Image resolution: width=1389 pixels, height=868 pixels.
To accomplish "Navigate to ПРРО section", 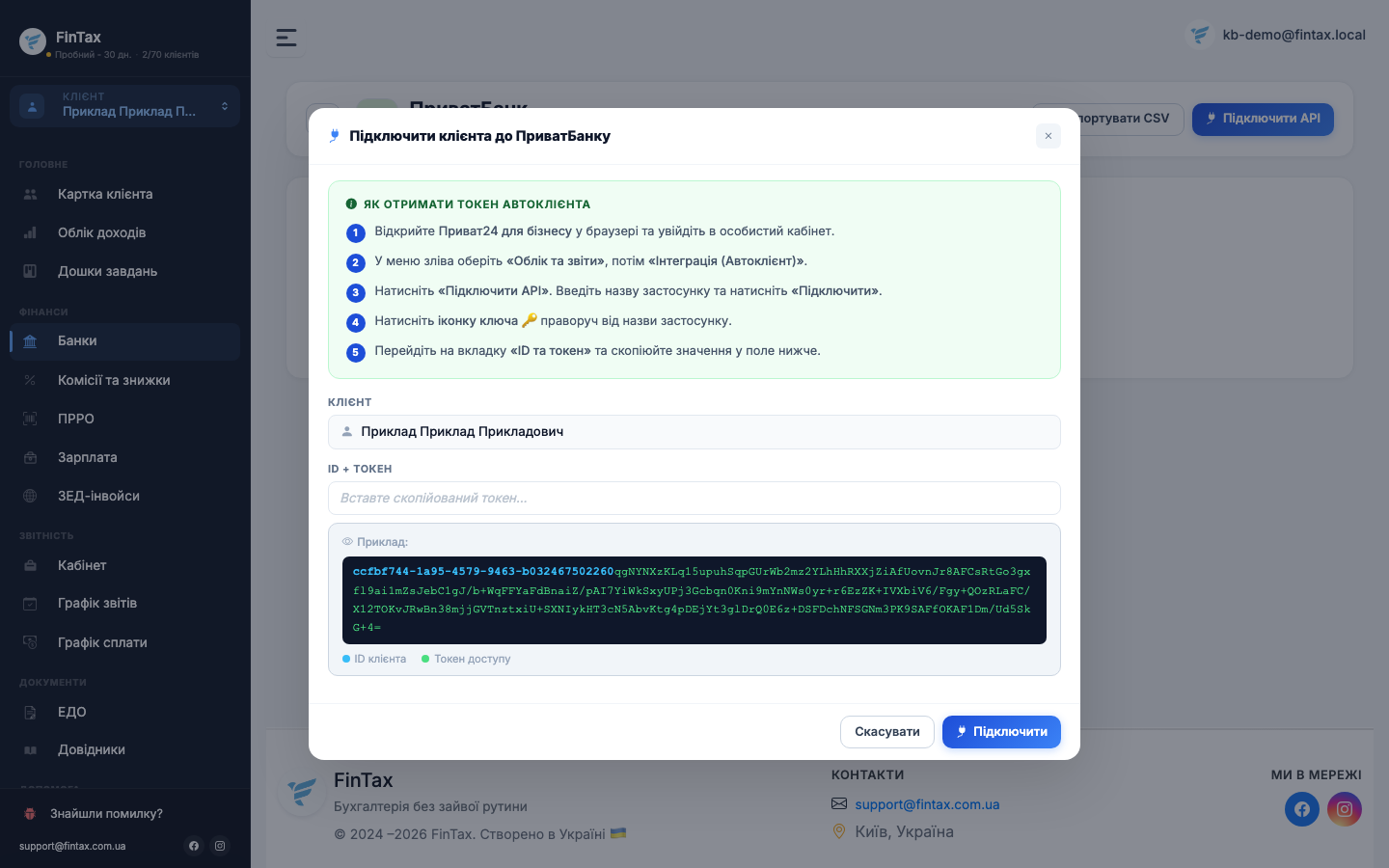I will tap(124, 419).
